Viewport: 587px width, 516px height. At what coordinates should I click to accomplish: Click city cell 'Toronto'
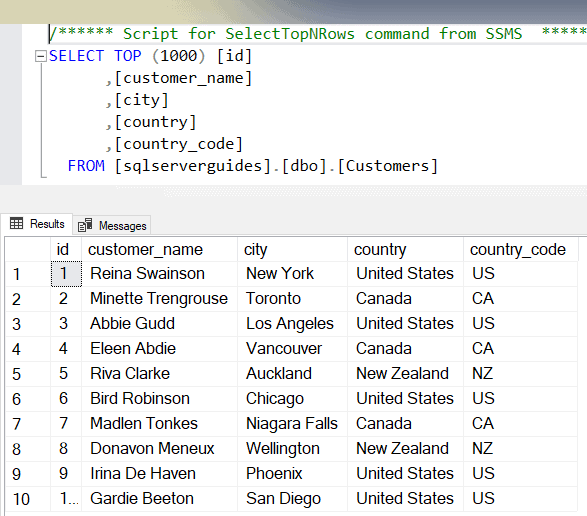pos(292,299)
